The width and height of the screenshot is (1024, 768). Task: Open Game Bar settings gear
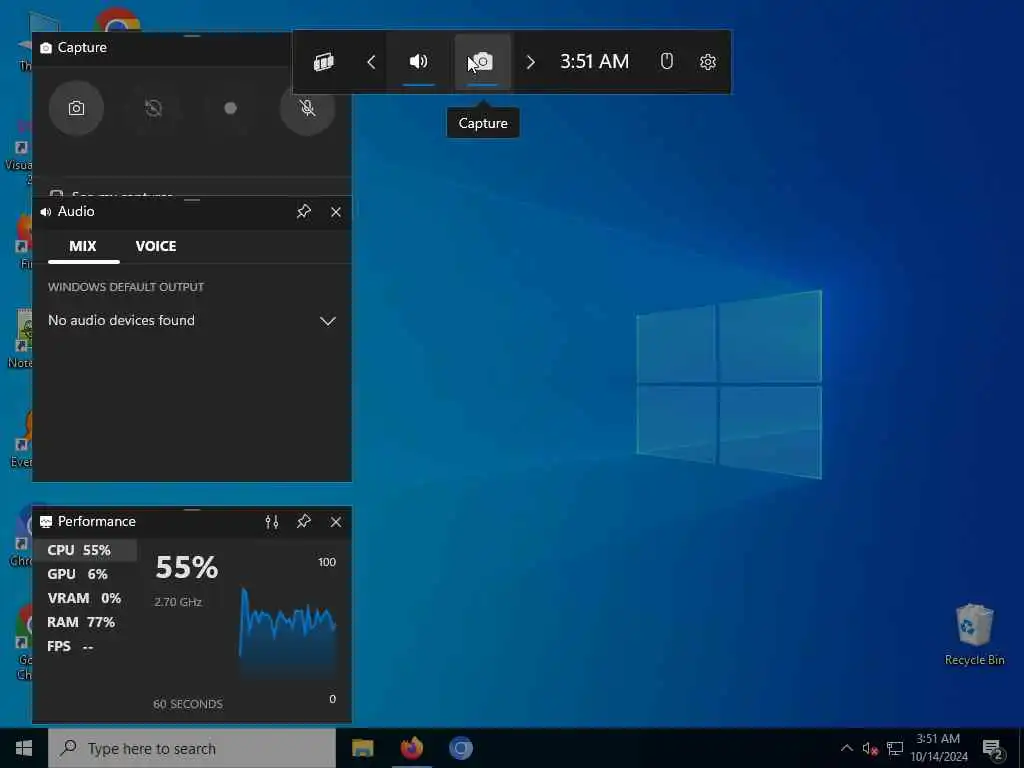708,62
